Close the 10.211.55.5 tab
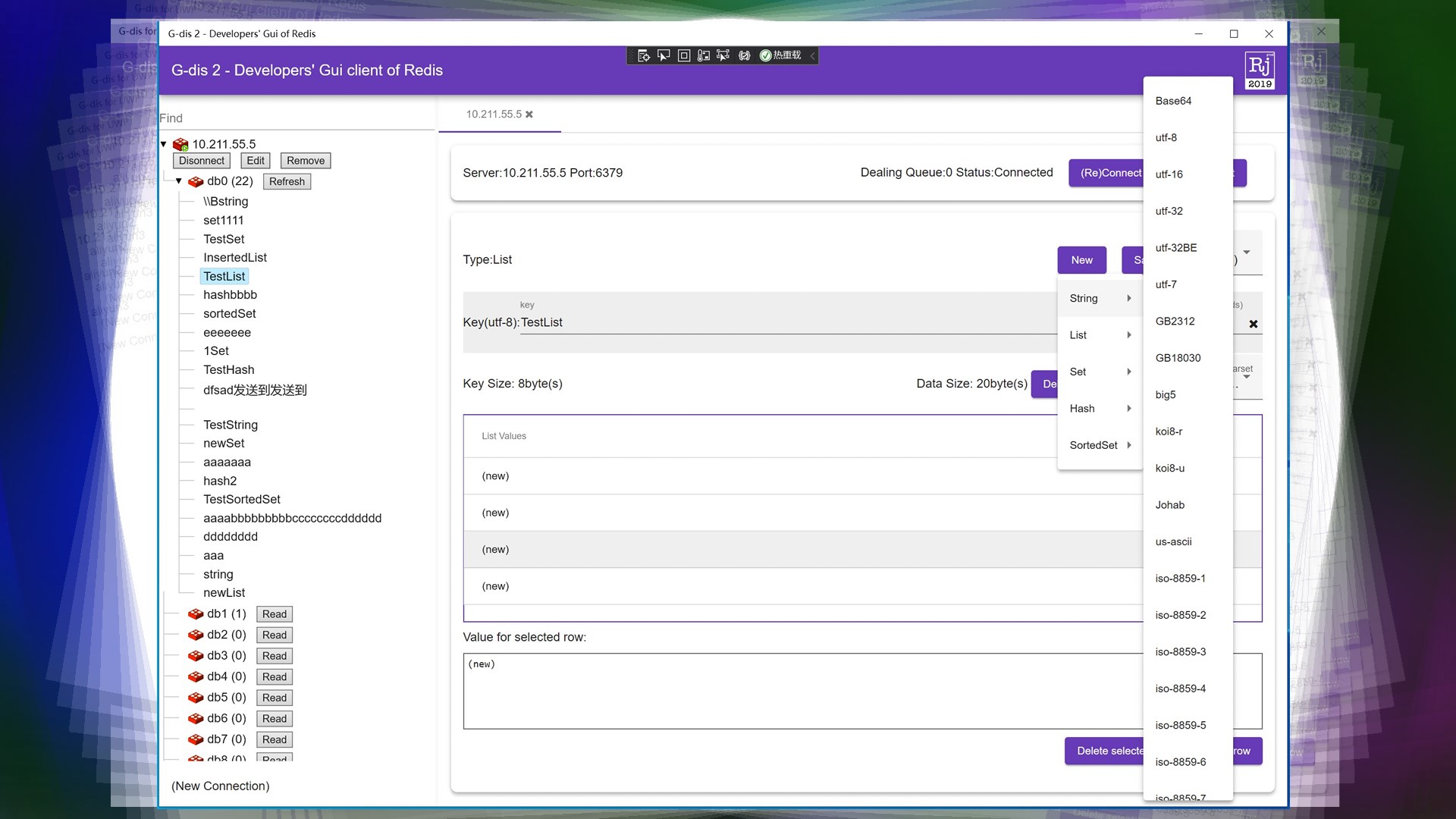Image resolution: width=1456 pixels, height=819 pixels. pos(529,115)
